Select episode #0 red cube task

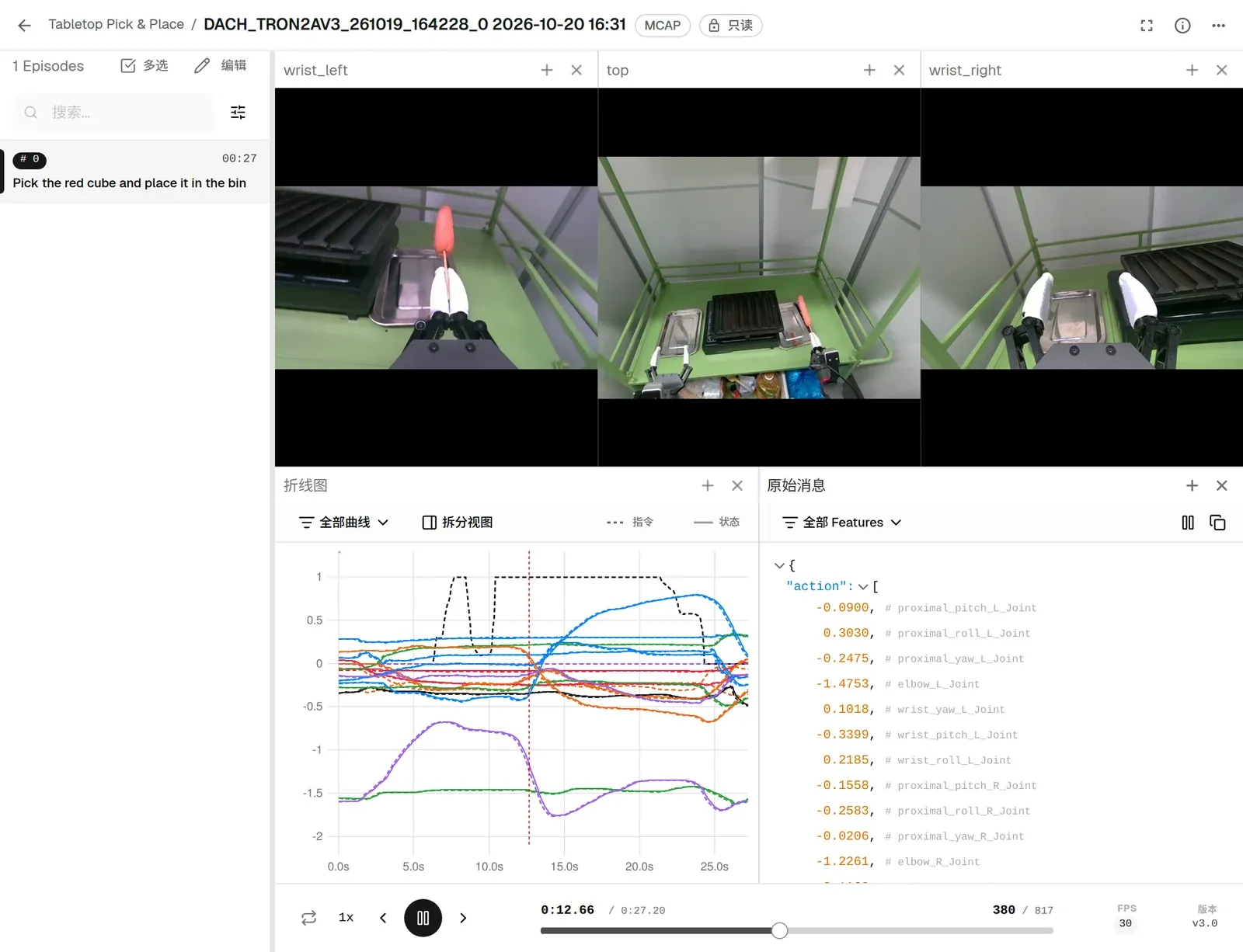click(x=135, y=172)
